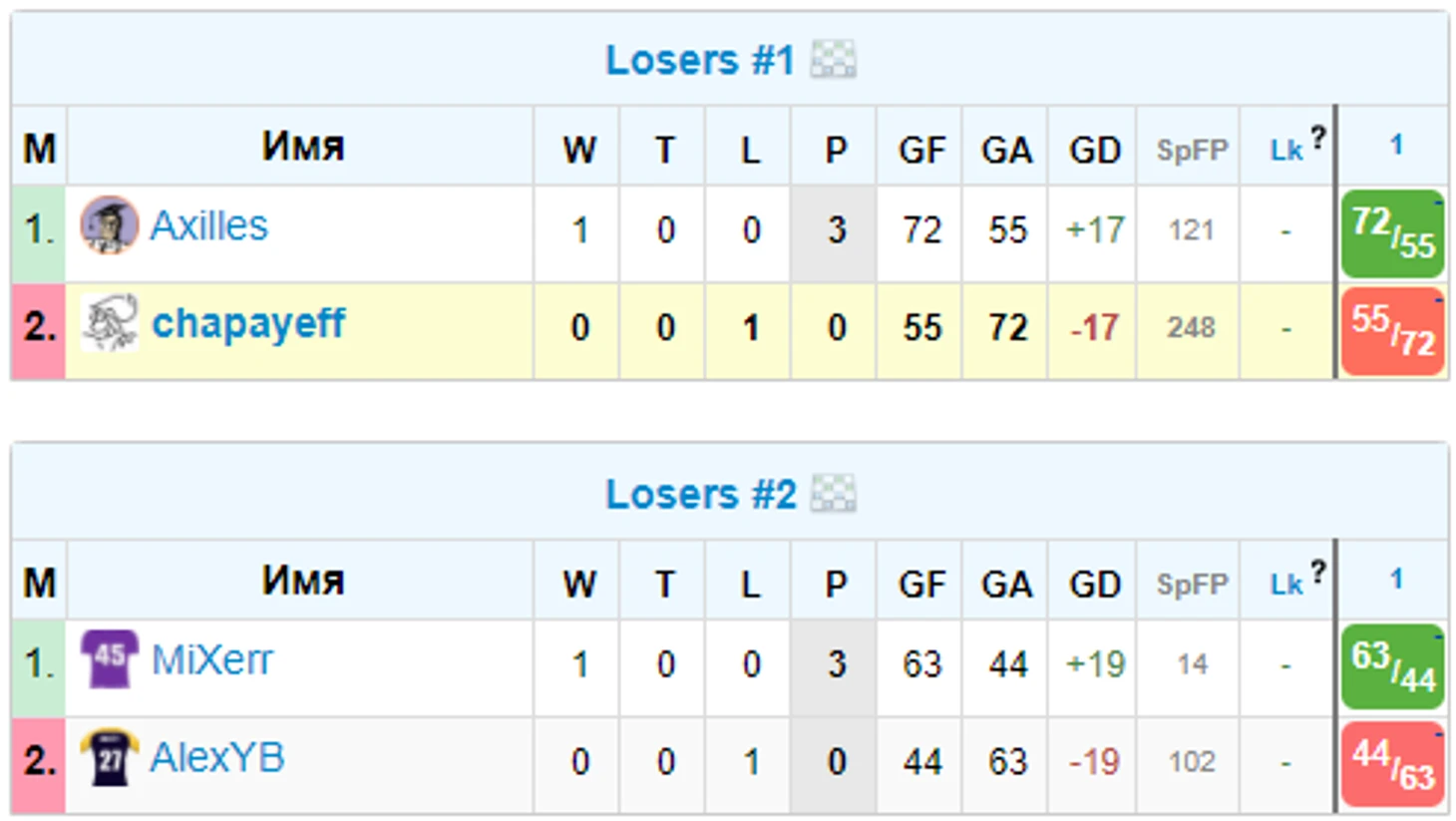The image size is (1456, 821).
Task: Click chapayeff's sketch avatar
Action: point(109,322)
